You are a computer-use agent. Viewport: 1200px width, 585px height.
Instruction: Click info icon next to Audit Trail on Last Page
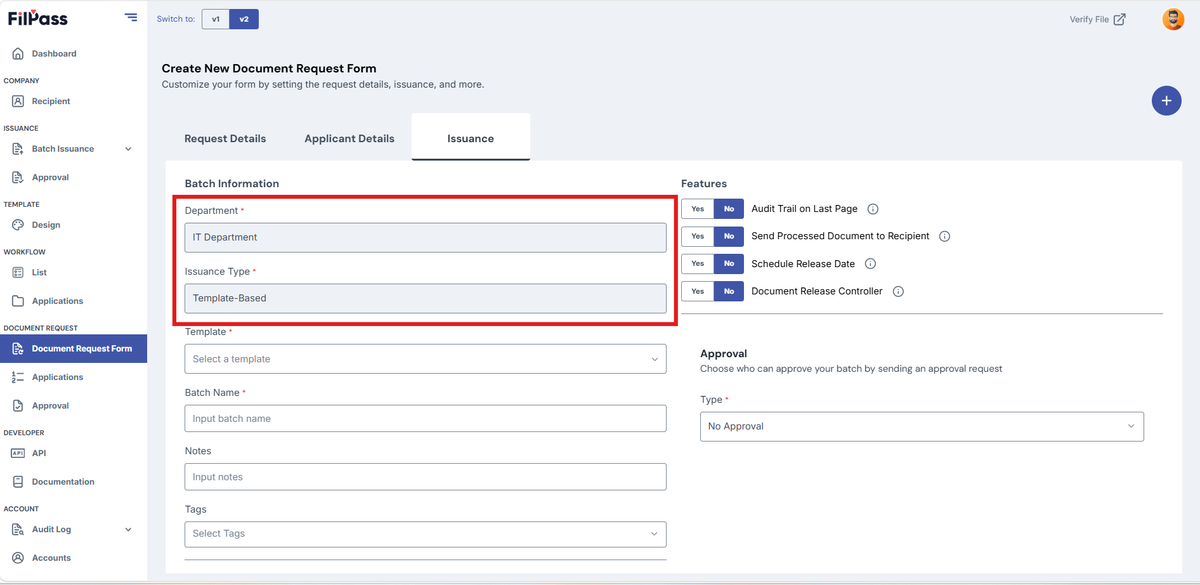[873, 209]
